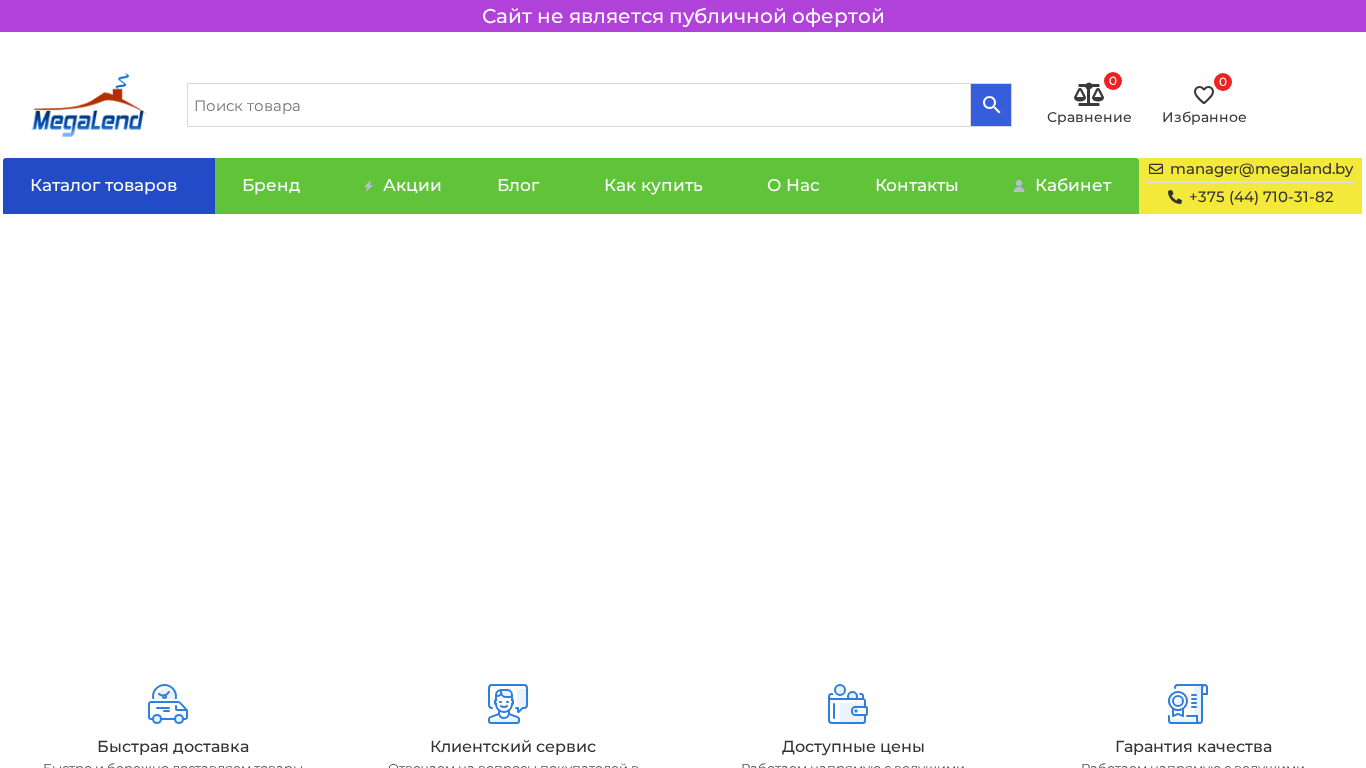The image size is (1366, 768).
Task: Click the delivery truck icon
Action: pyautogui.click(x=168, y=704)
